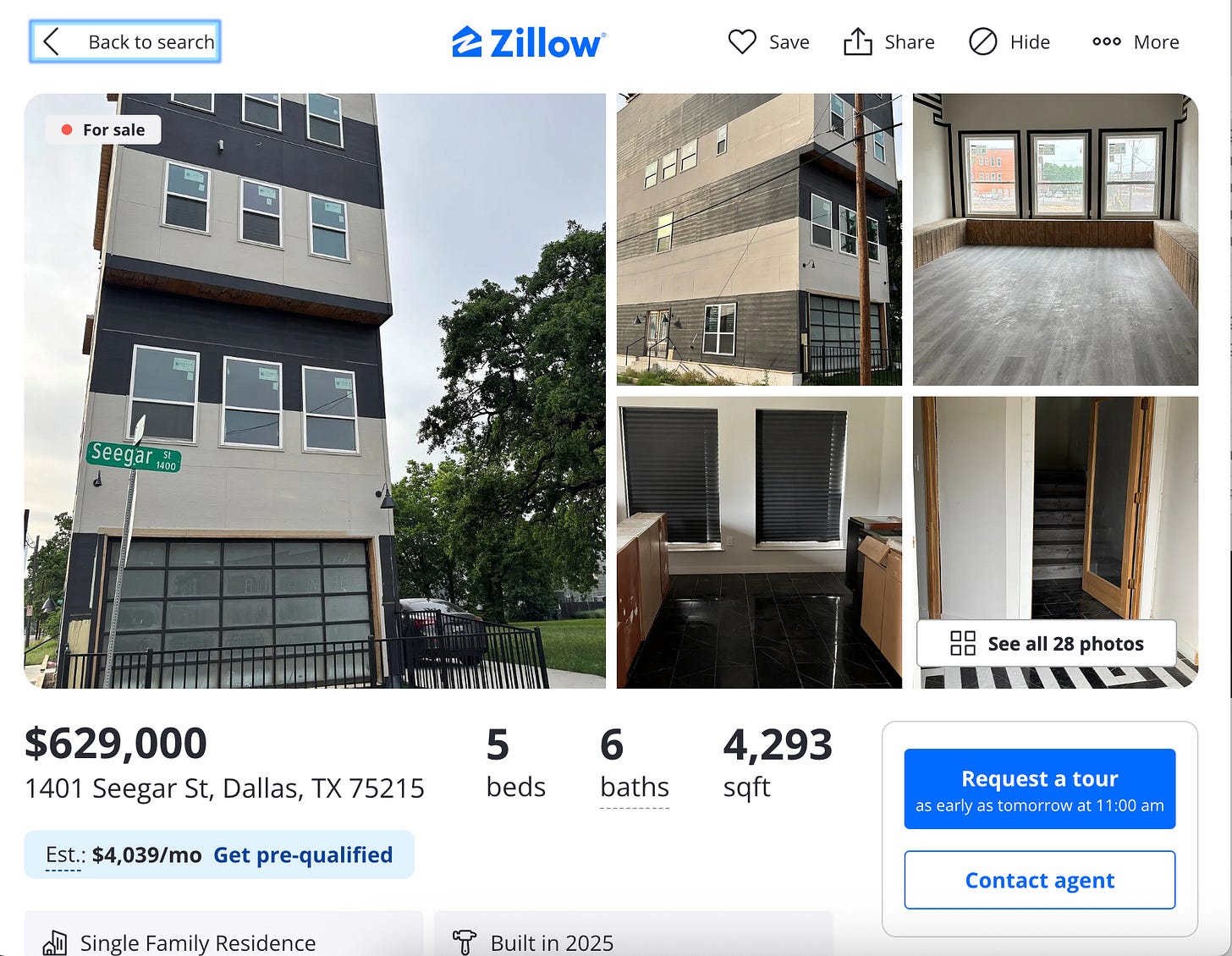Click the Single Family Residence building icon
This screenshot has width=1232, height=956.
tap(55, 942)
